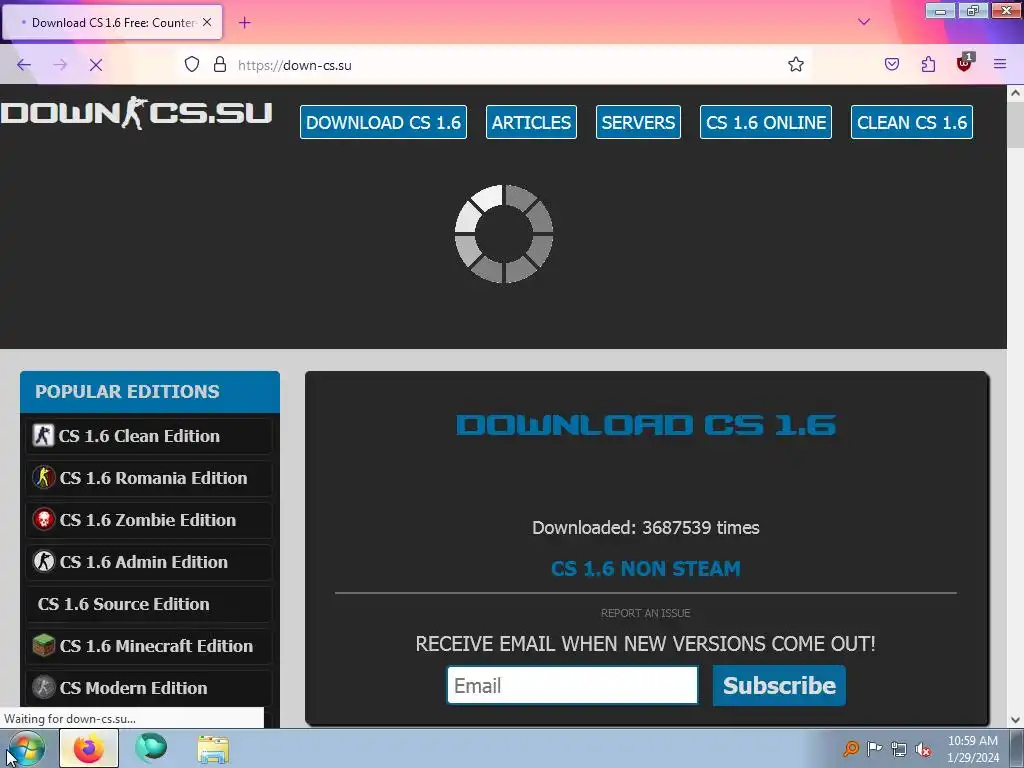Open tracking protection shield icon
The width and height of the screenshot is (1024, 768).
192,65
